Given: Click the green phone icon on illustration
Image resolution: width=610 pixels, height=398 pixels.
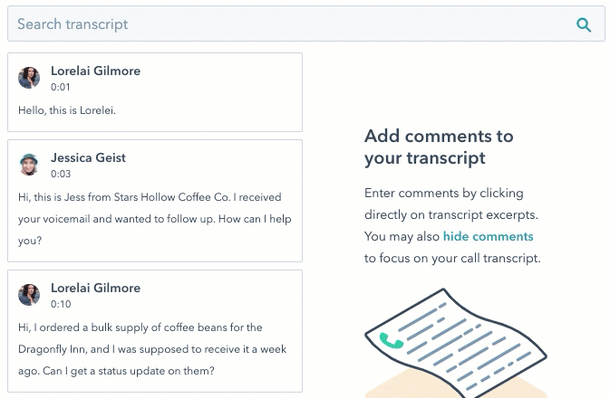Looking at the screenshot, I should (x=391, y=340).
